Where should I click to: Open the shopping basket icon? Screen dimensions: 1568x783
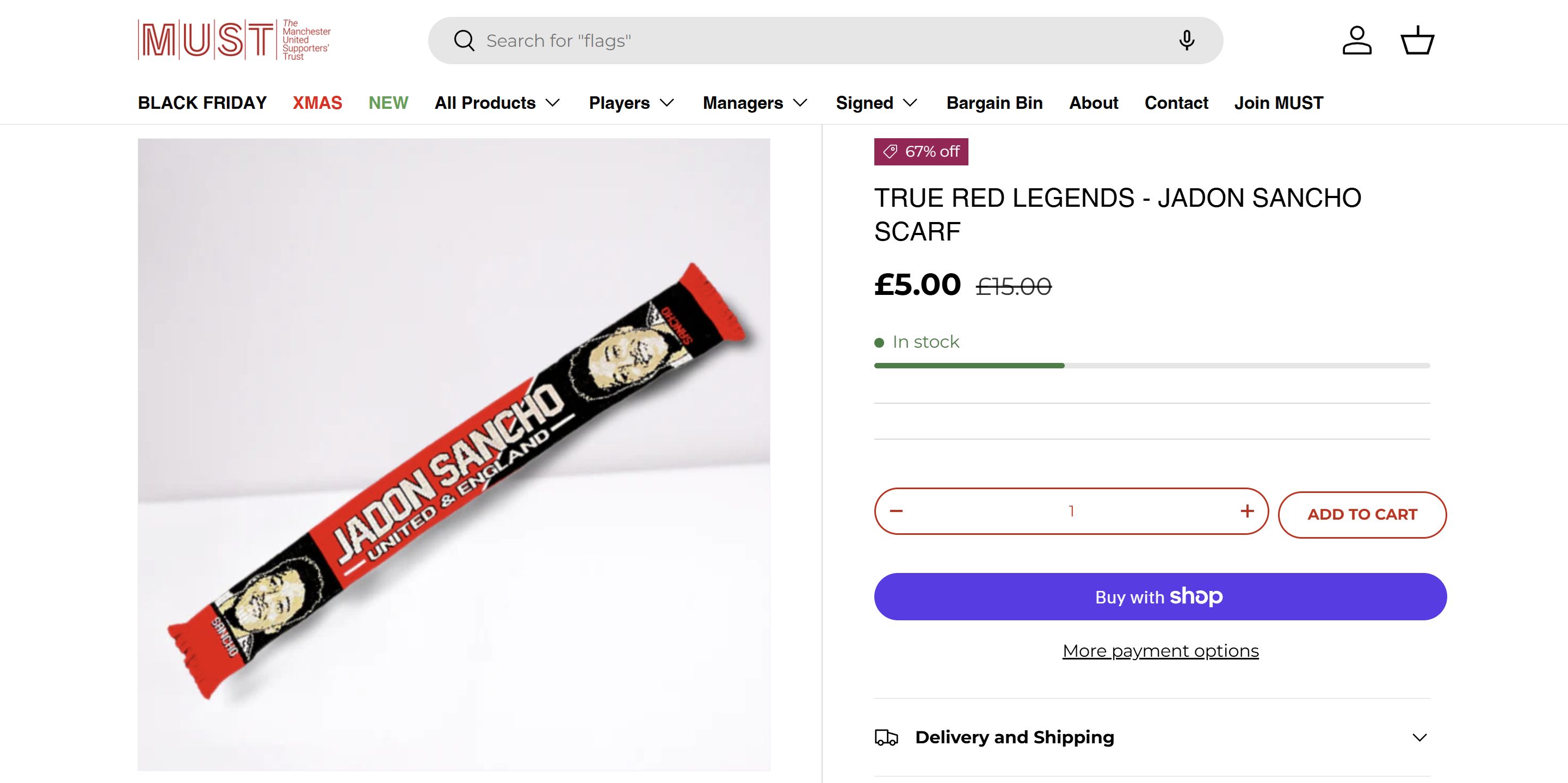(x=1417, y=41)
